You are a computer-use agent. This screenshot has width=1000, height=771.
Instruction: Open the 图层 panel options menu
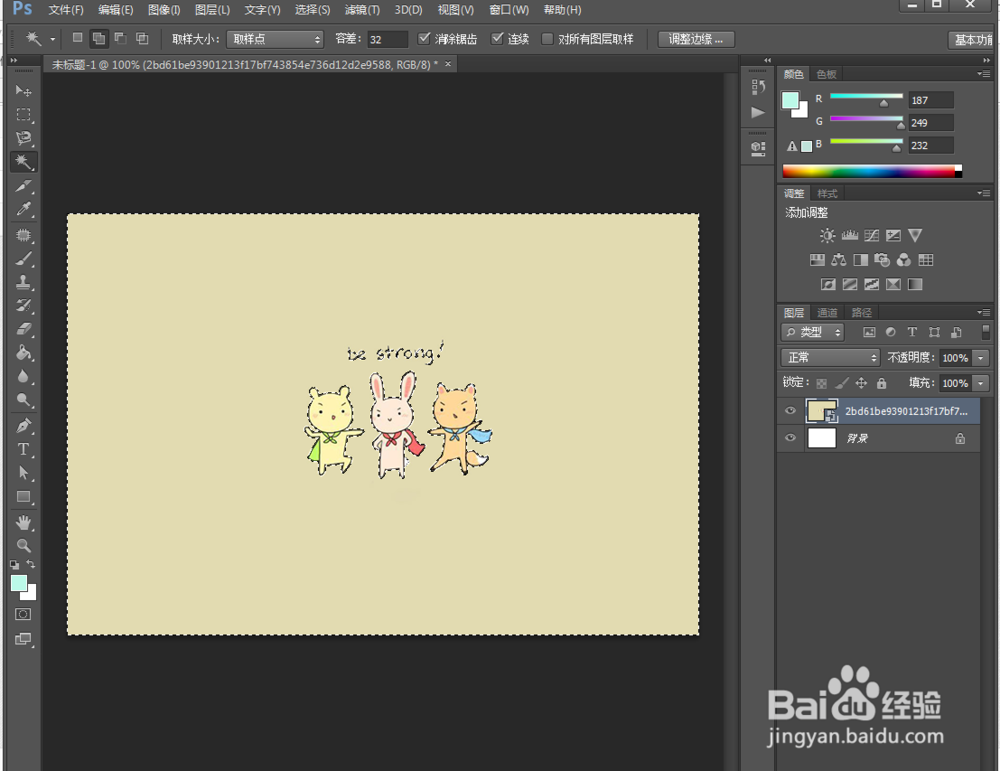[x=983, y=312]
